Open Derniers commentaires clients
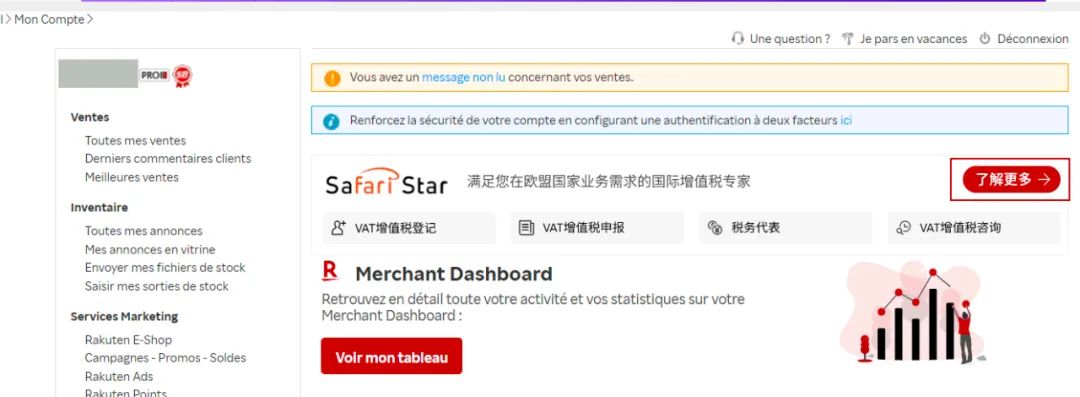Image resolution: width=1080 pixels, height=397 pixels. point(168,159)
